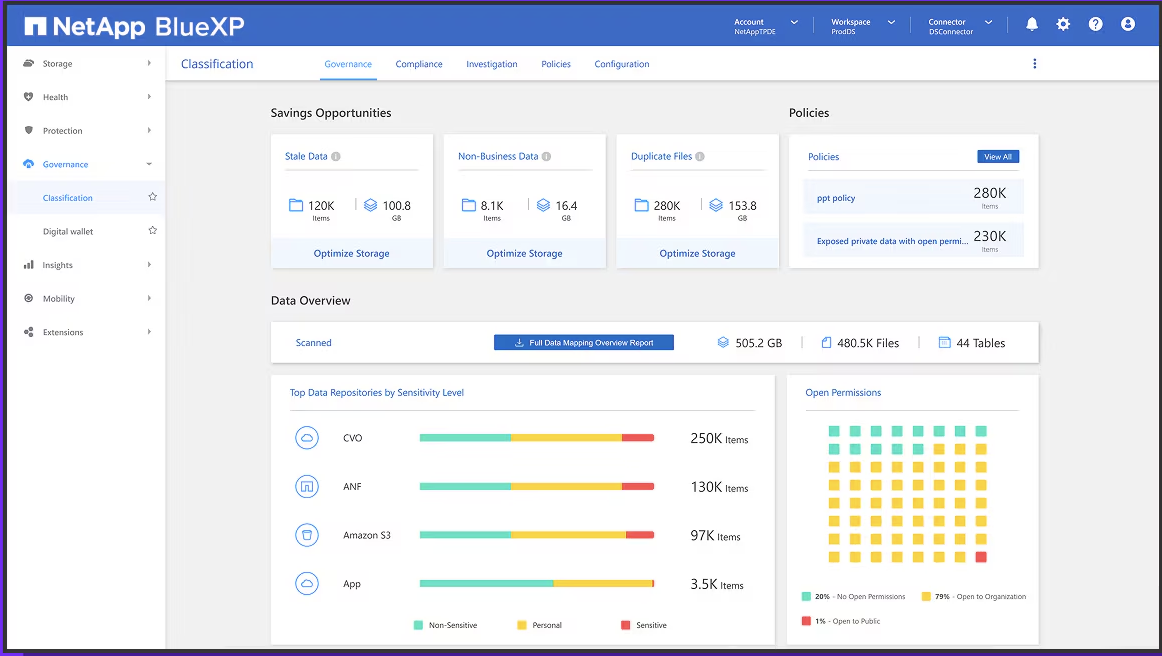Click the red Open to Public square

click(x=981, y=557)
